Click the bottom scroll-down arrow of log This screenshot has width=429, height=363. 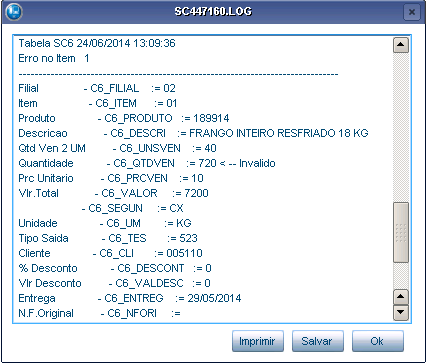[401, 313]
